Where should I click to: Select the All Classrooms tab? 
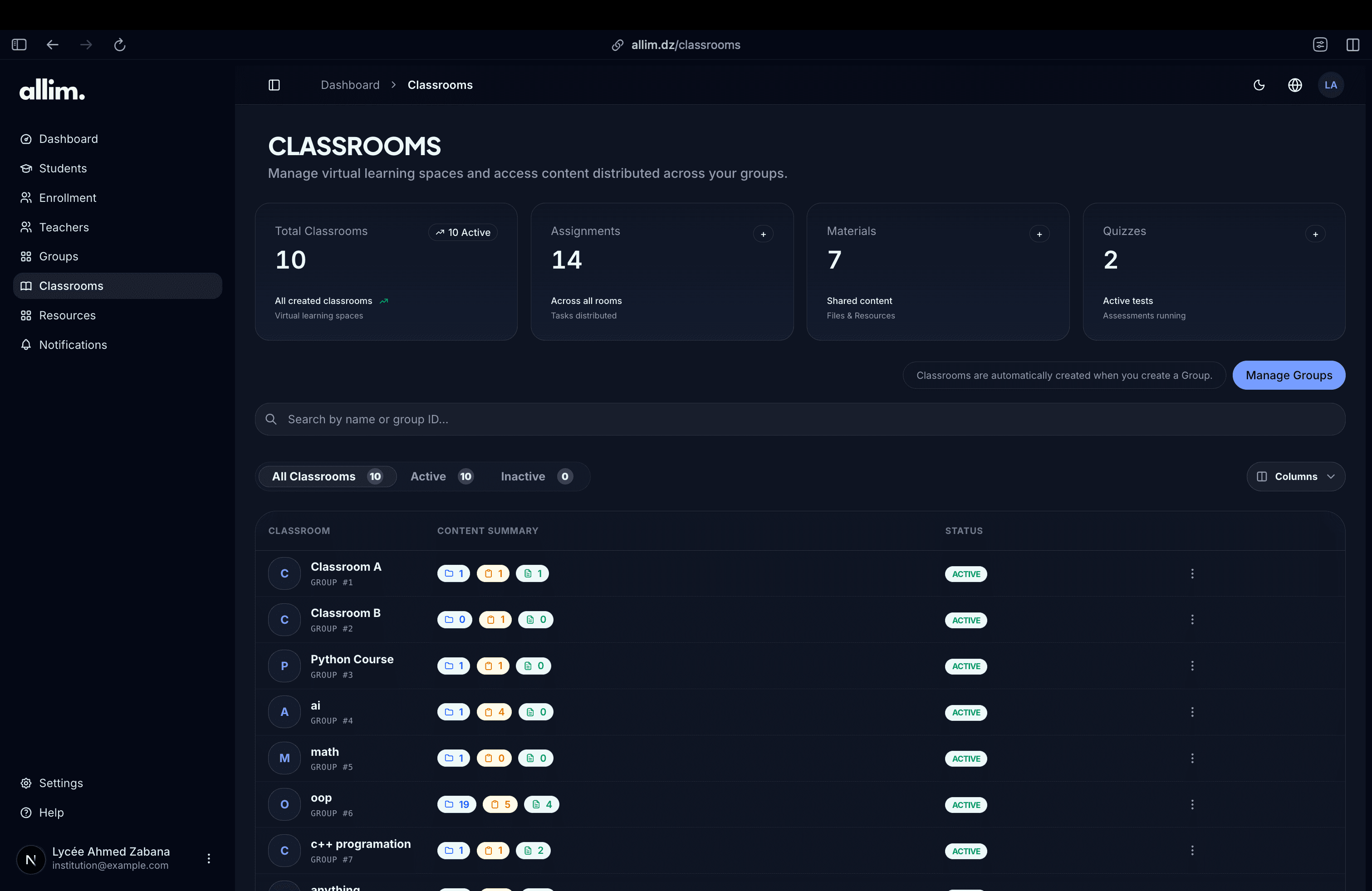327,476
